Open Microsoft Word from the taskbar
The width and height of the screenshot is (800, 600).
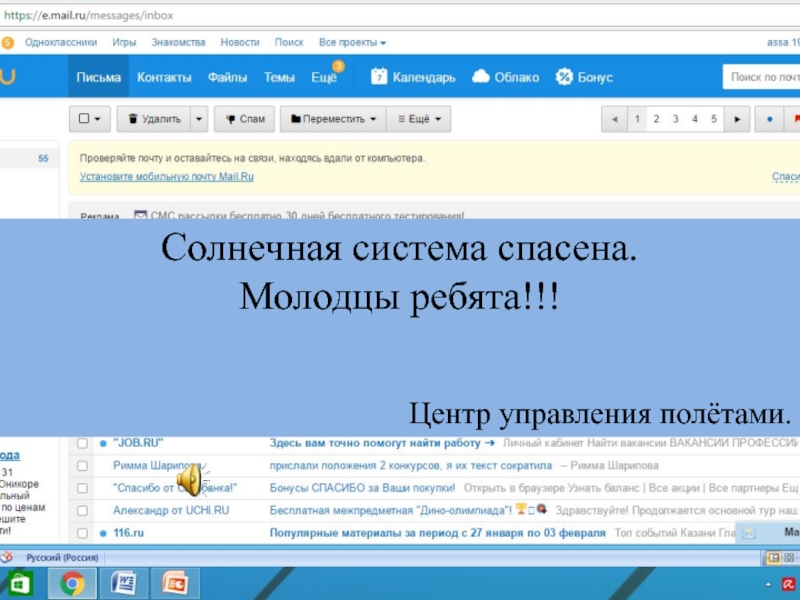tap(125, 583)
